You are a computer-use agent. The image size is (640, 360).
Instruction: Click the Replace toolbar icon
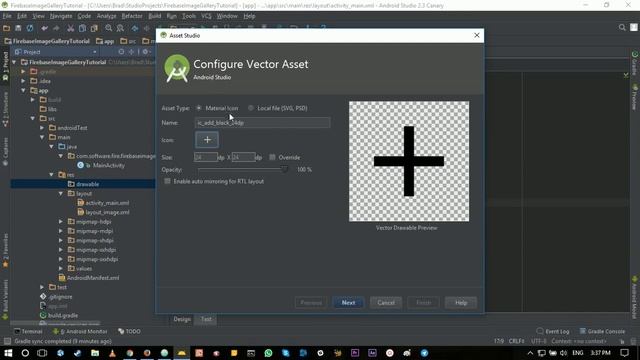point(120,28)
